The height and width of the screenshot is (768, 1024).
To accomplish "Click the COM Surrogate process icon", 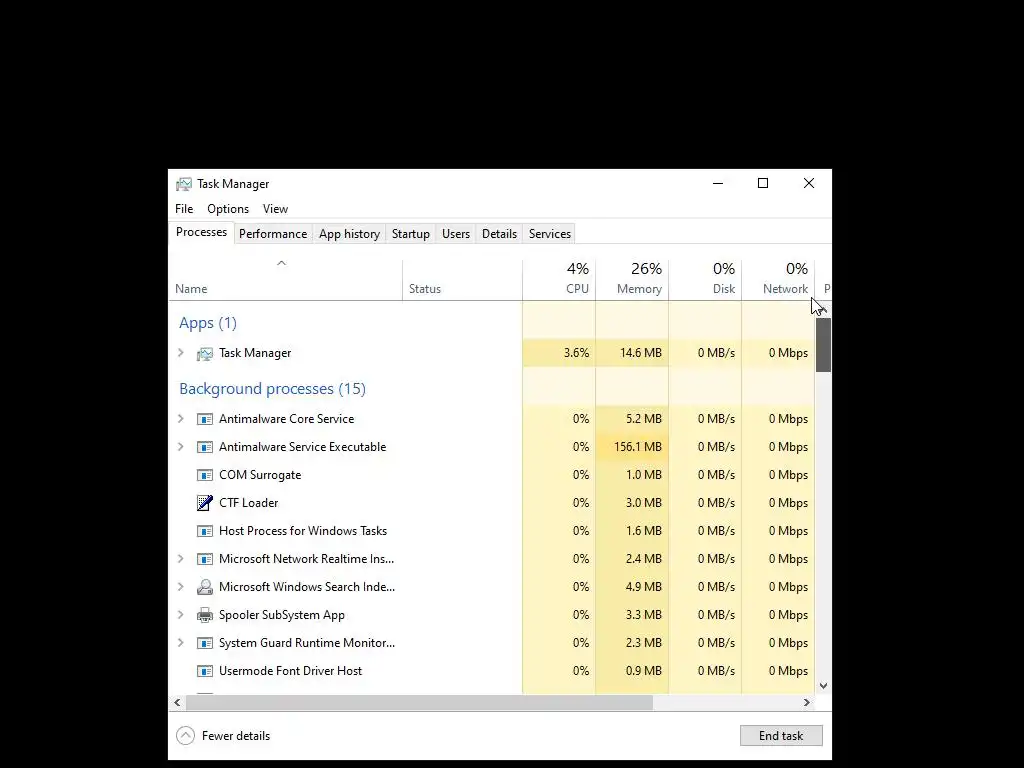I will tap(204, 475).
